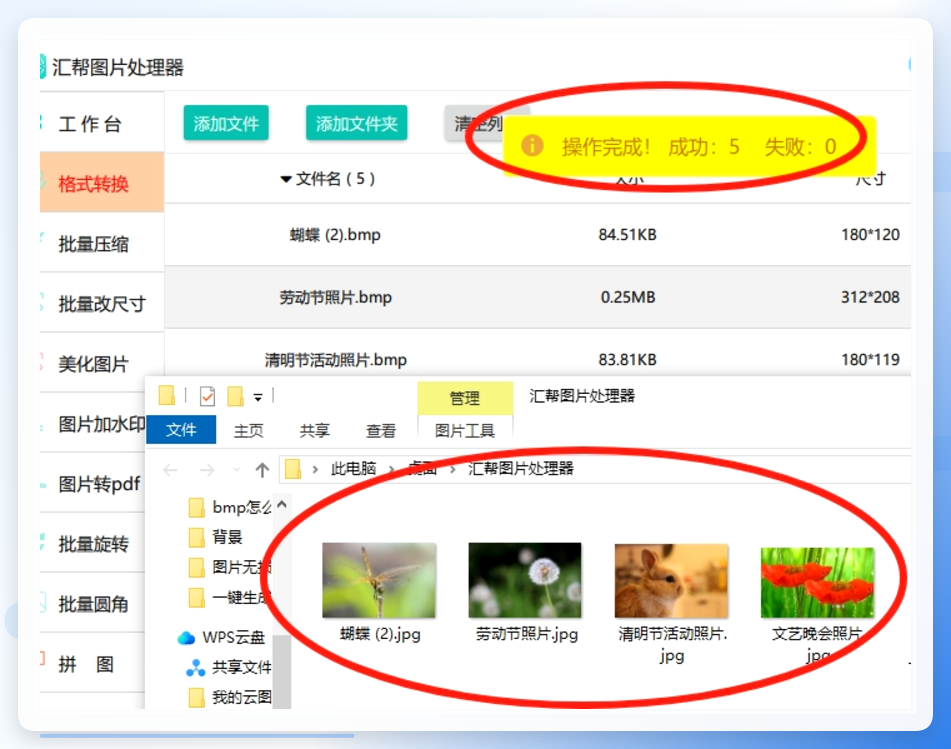951x749 pixels.
Task: Open 拼图 in the sidebar
Action: point(93,664)
